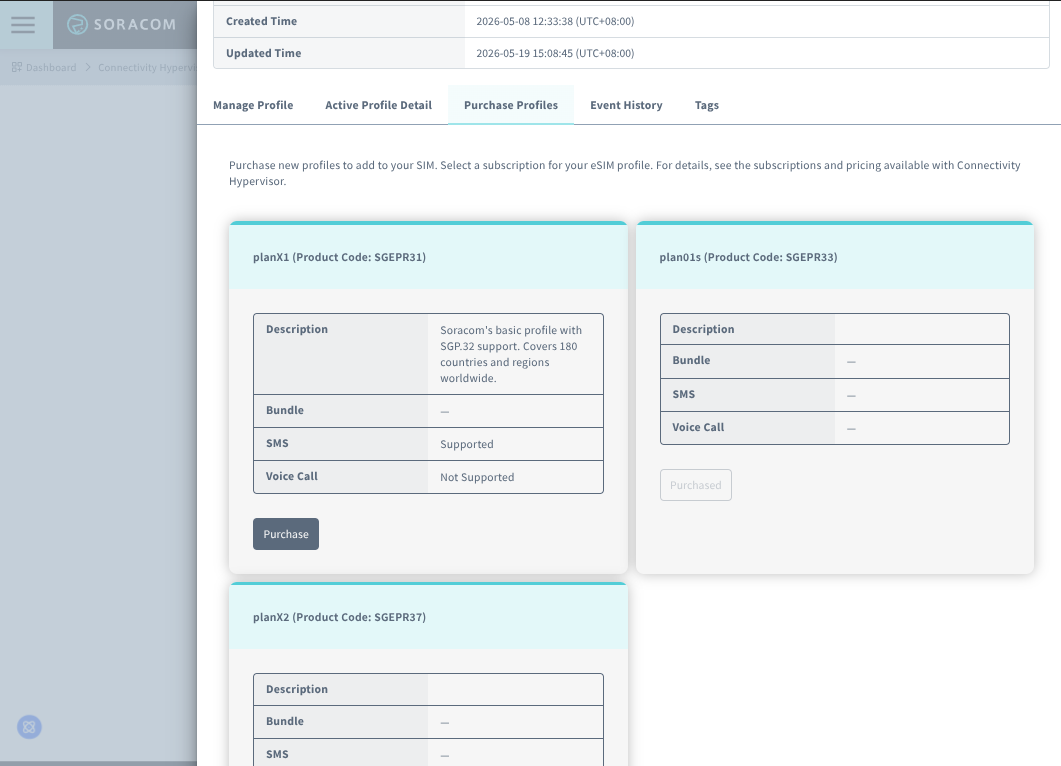Image resolution: width=1061 pixels, height=766 pixels.
Task: Click the planX2 Description label
Action: coord(296,689)
